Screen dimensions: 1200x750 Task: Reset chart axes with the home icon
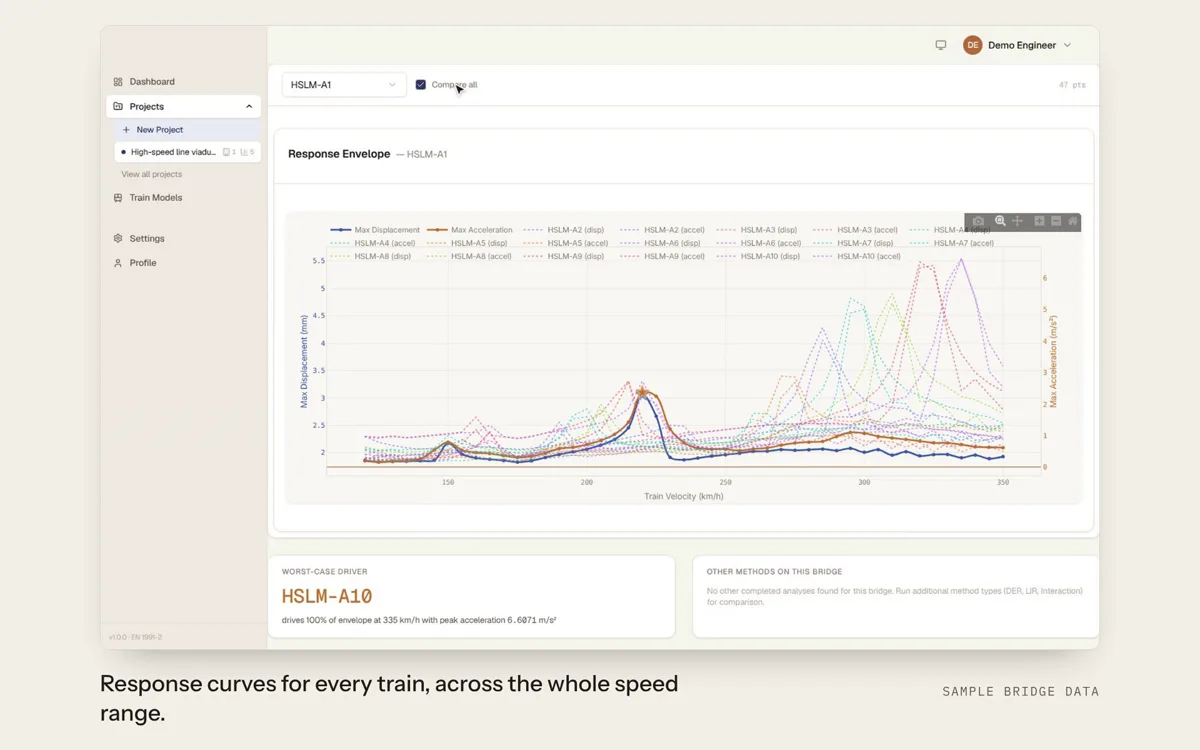[1073, 221]
